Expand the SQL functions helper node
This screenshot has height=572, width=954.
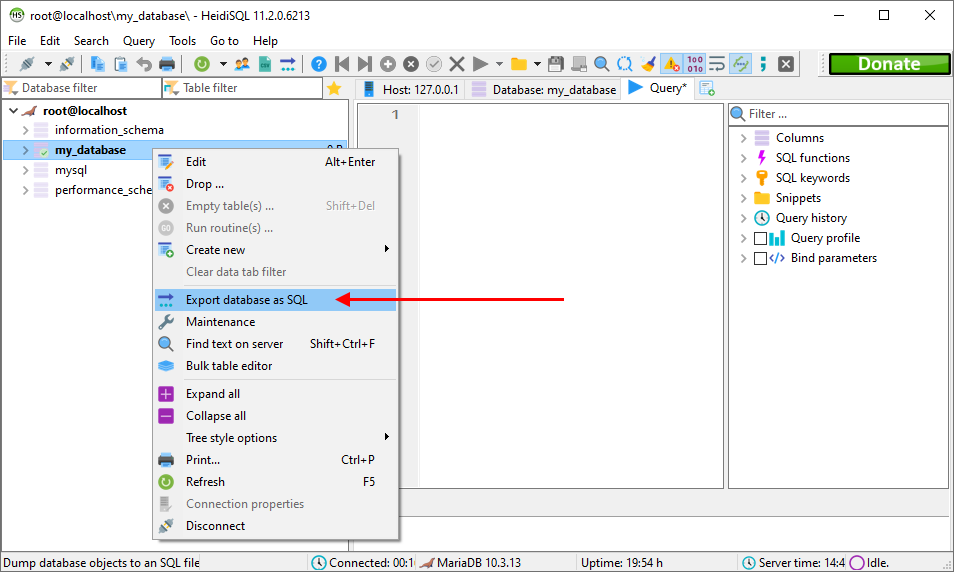click(x=743, y=158)
